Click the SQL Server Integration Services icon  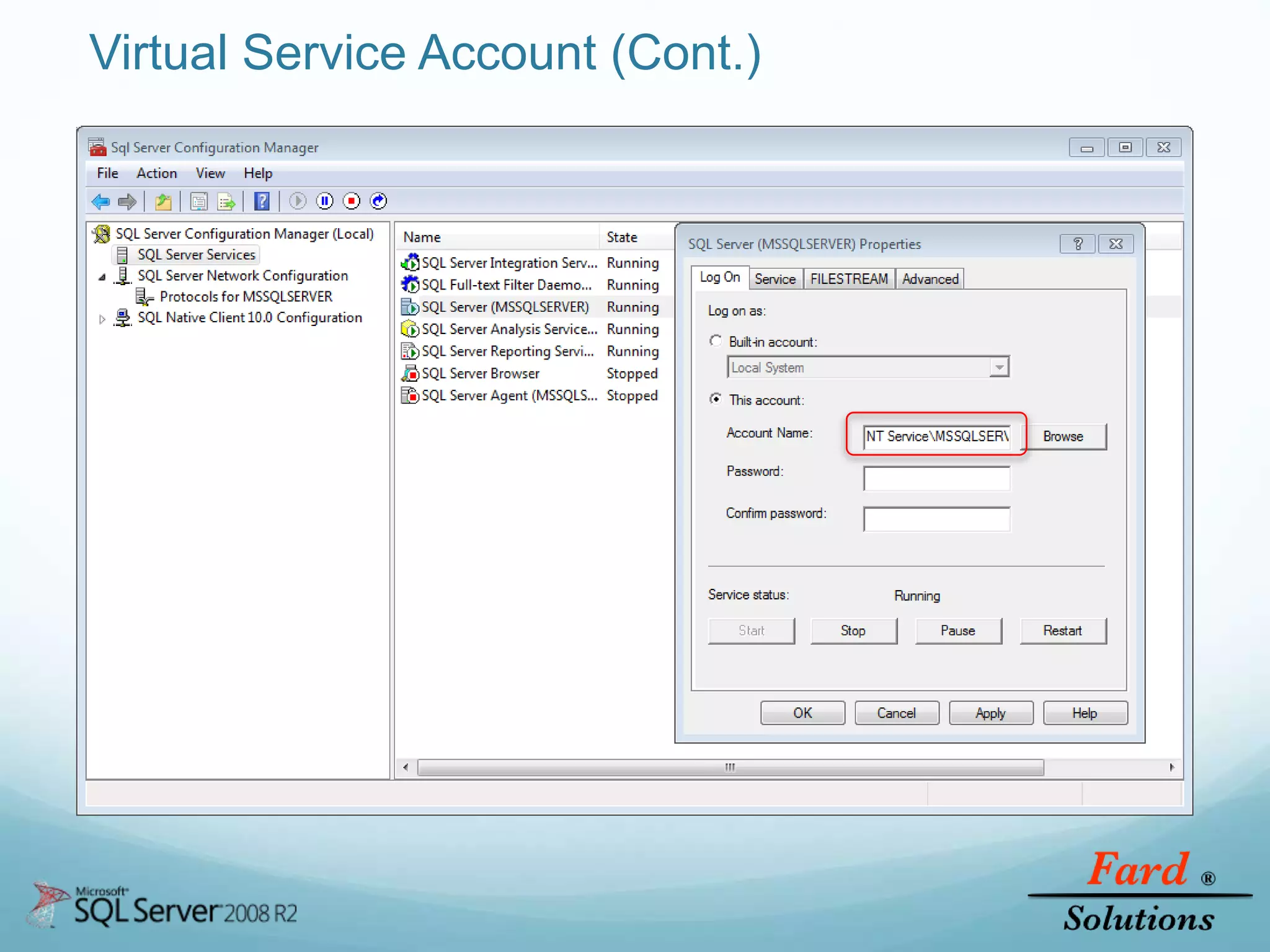coord(410,262)
